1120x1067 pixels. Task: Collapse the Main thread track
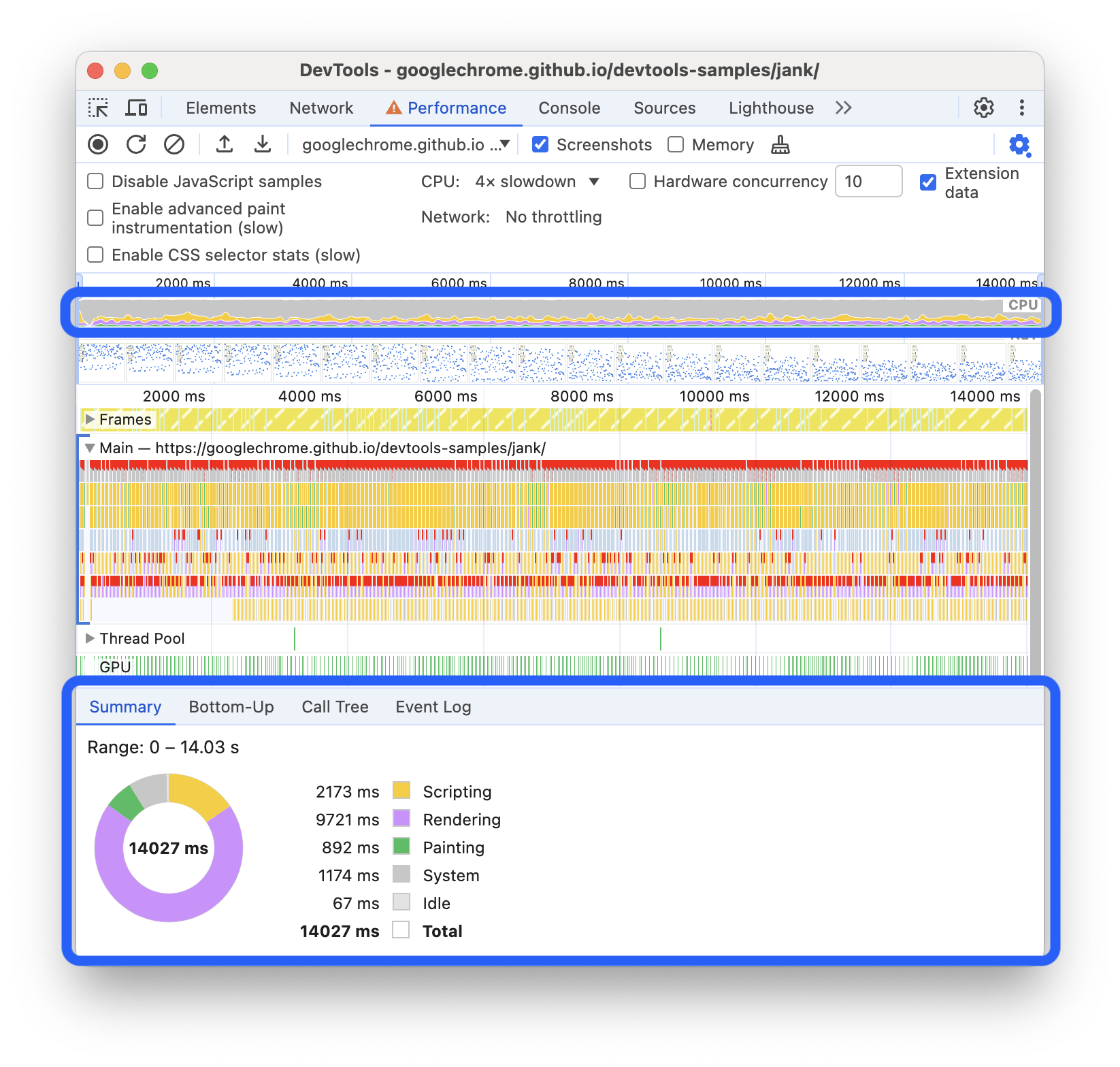(89, 448)
